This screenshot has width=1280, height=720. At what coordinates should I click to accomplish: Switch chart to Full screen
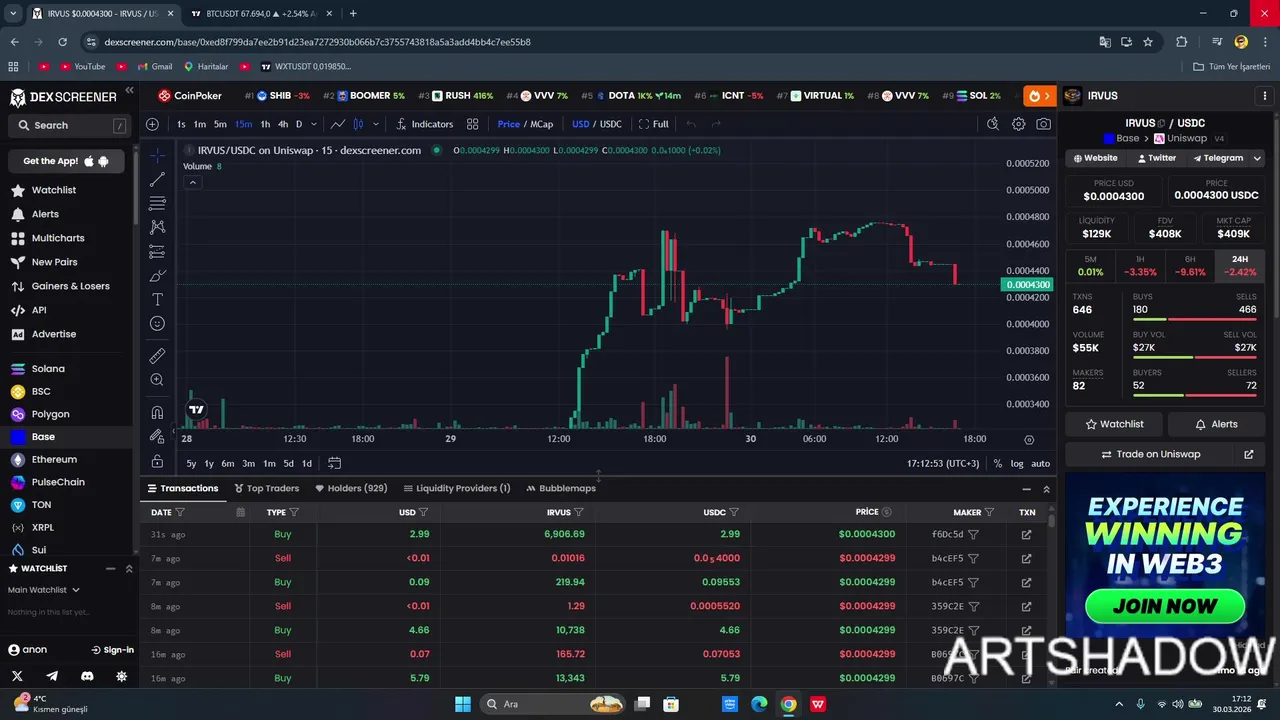(x=654, y=124)
